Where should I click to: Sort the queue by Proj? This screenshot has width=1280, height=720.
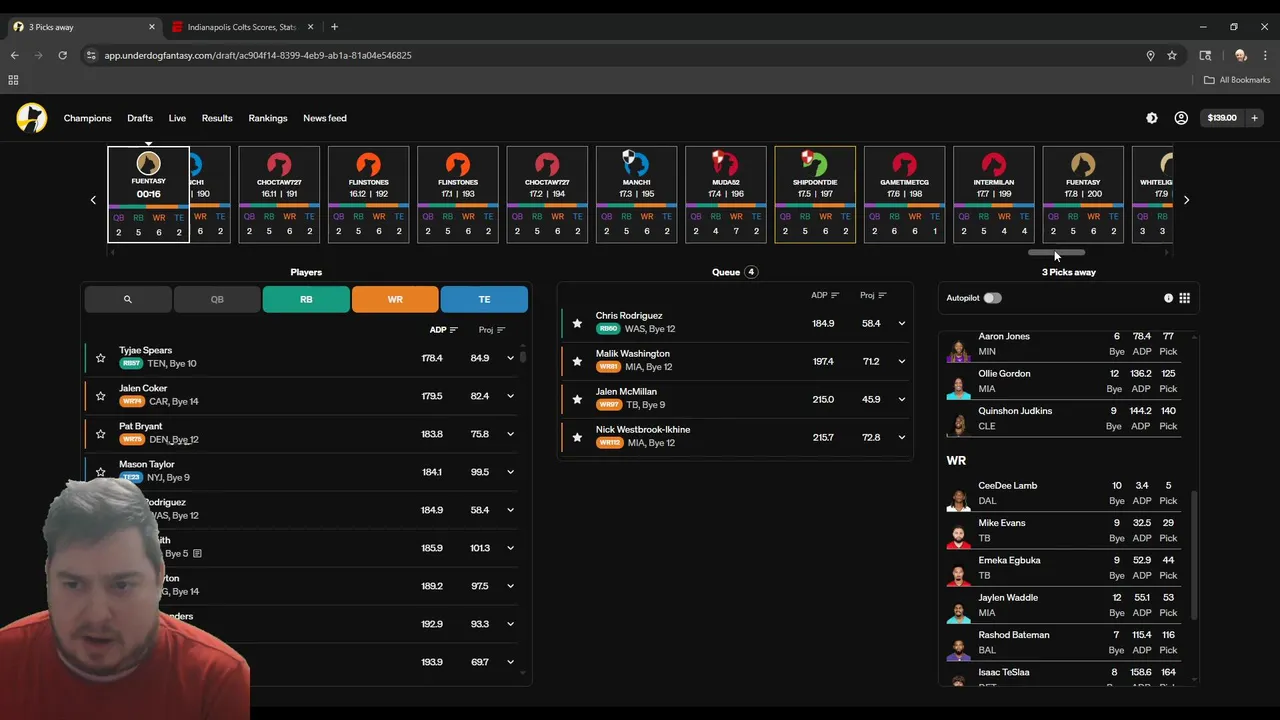[873, 296]
